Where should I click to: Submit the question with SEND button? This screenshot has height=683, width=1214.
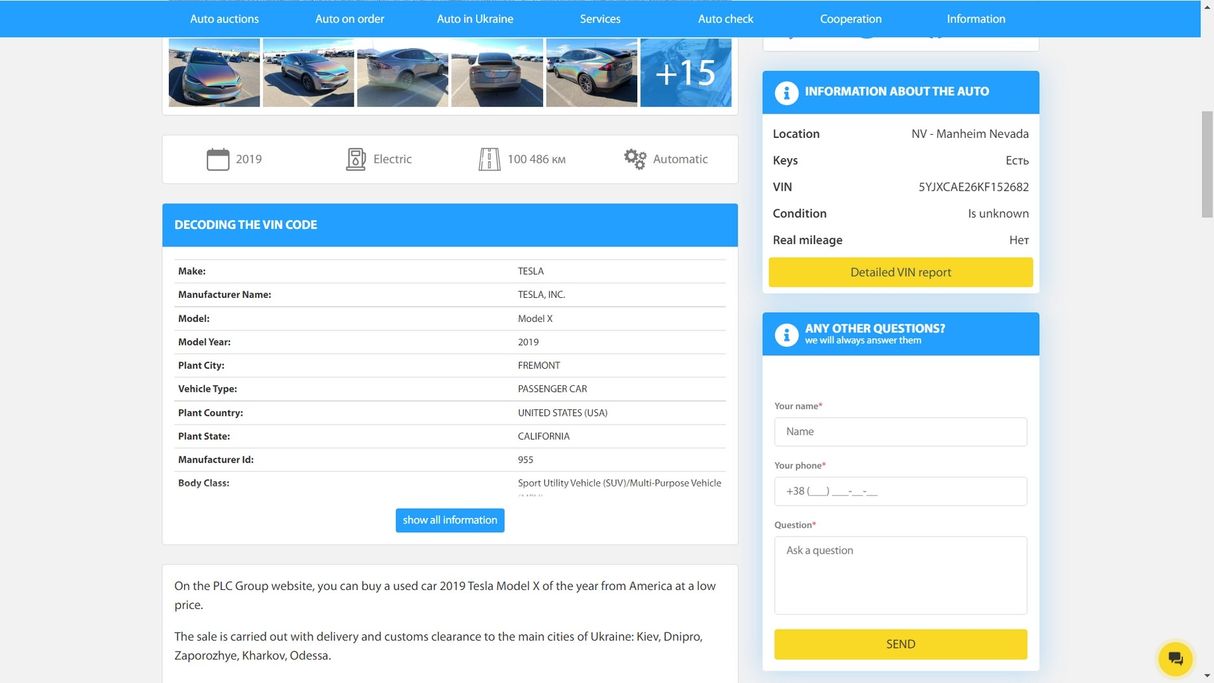click(x=901, y=644)
